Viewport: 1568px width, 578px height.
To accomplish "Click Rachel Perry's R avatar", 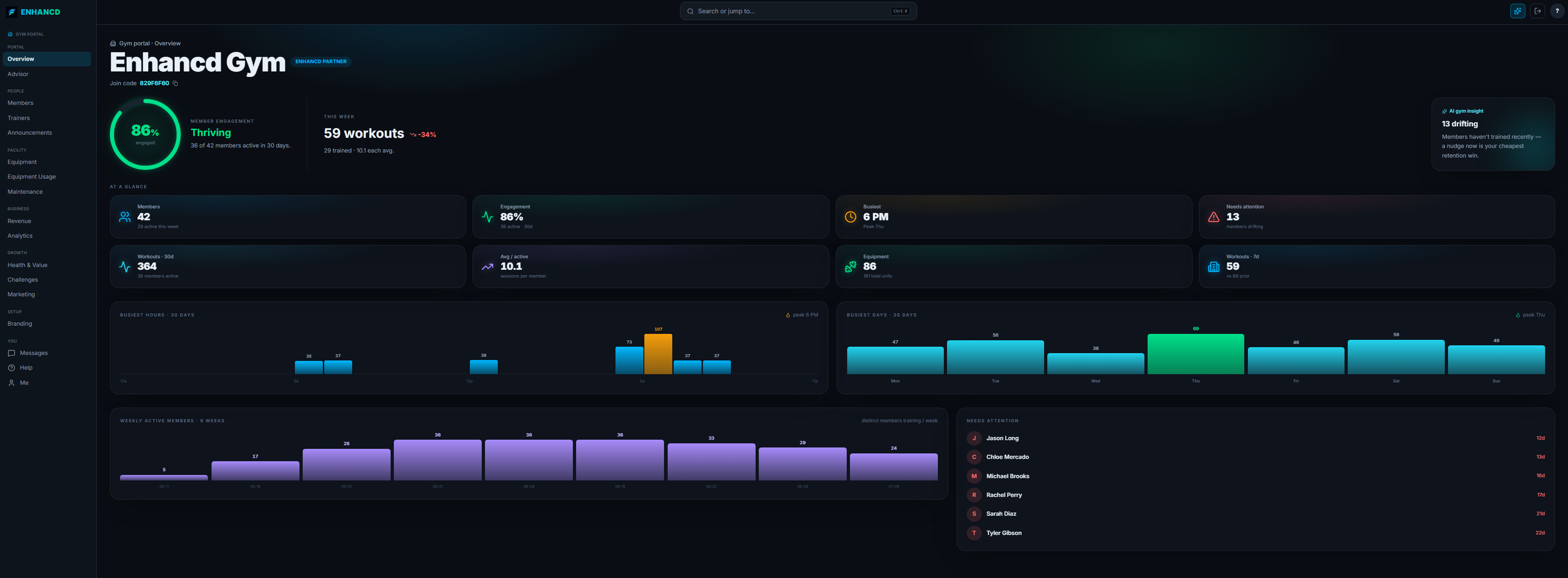I will (x=974, y=495).
